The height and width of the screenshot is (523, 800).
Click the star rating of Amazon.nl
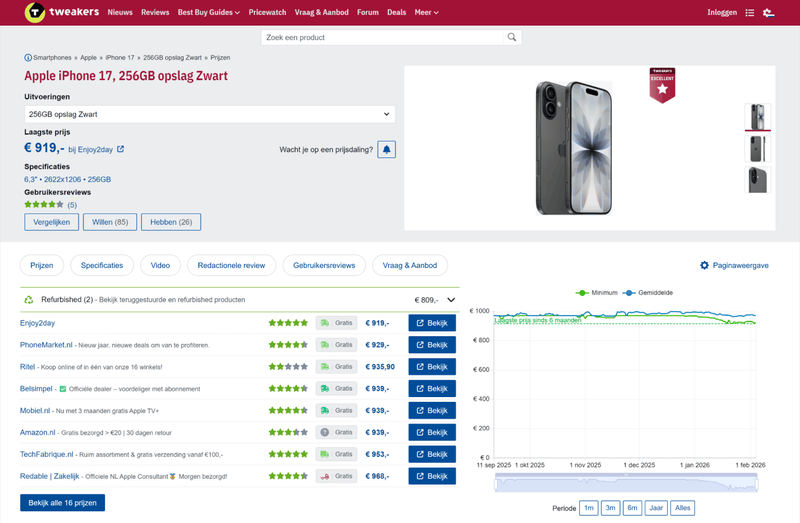click(x=288, y=432)
